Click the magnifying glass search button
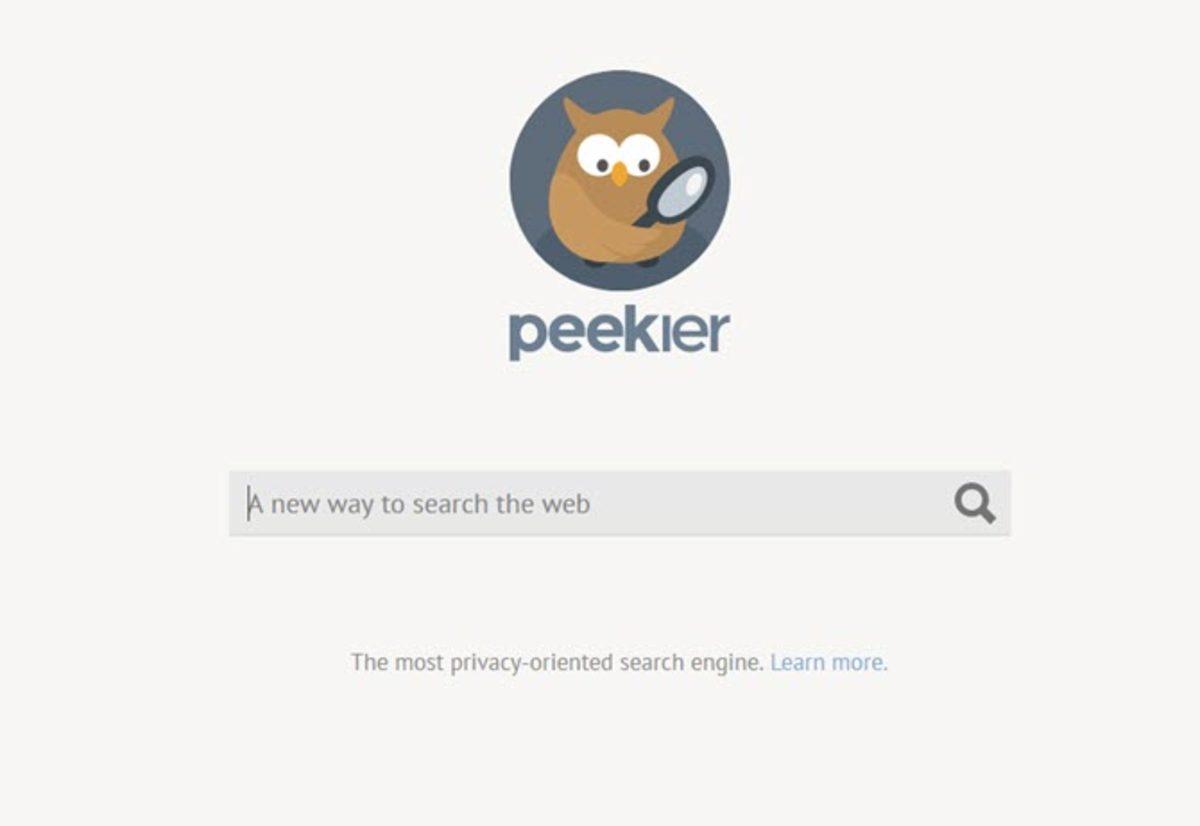Screen dimensions: 1200x826 tap(974, 504)
